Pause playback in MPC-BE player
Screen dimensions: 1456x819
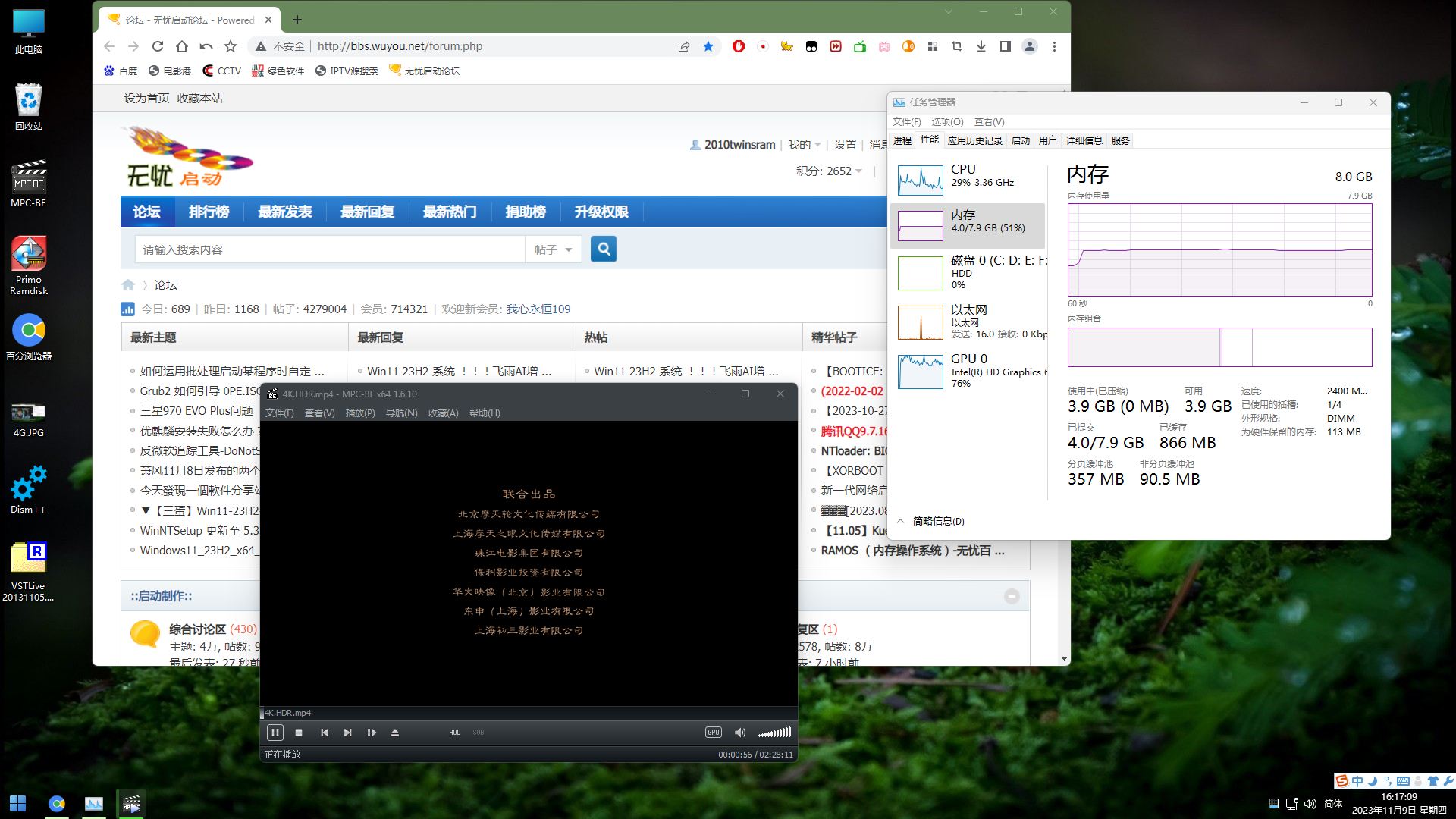[275, 733]
